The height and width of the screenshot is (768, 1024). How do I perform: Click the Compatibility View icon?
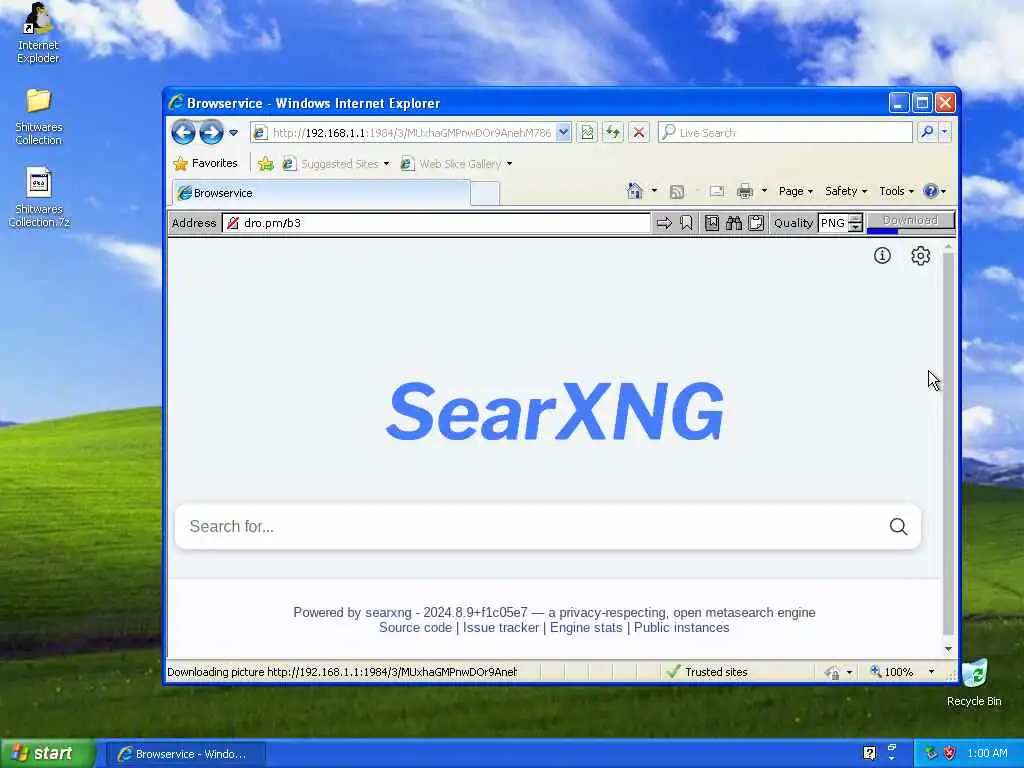click(x=587, y=133)
